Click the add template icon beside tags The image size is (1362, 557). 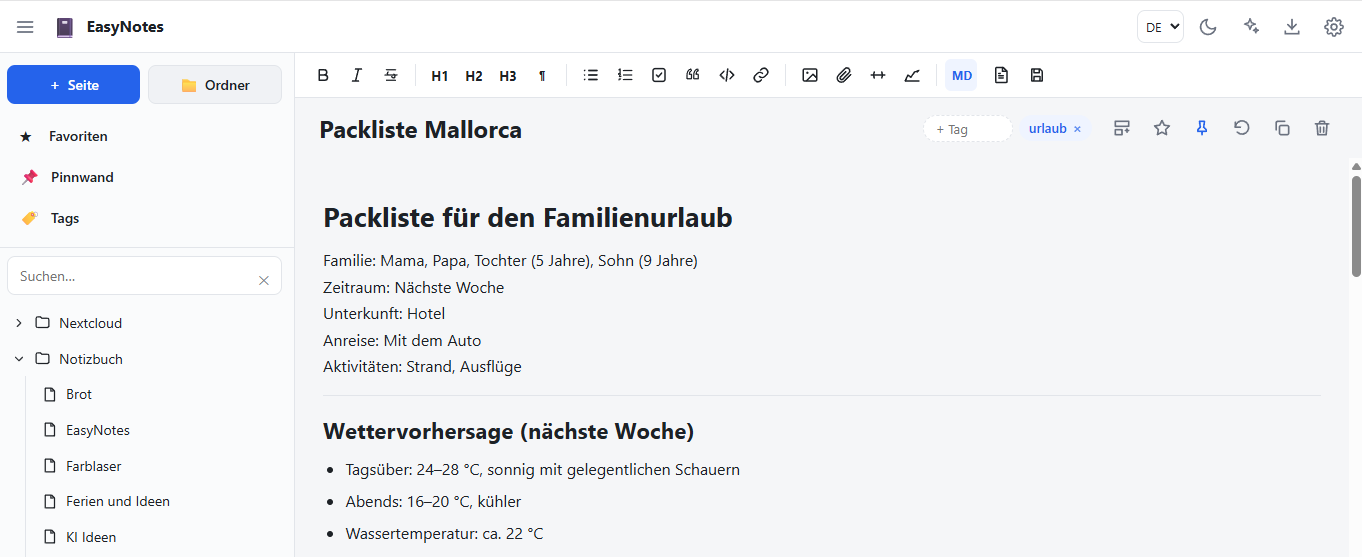pyautogui.click(x=1122, y=128)
